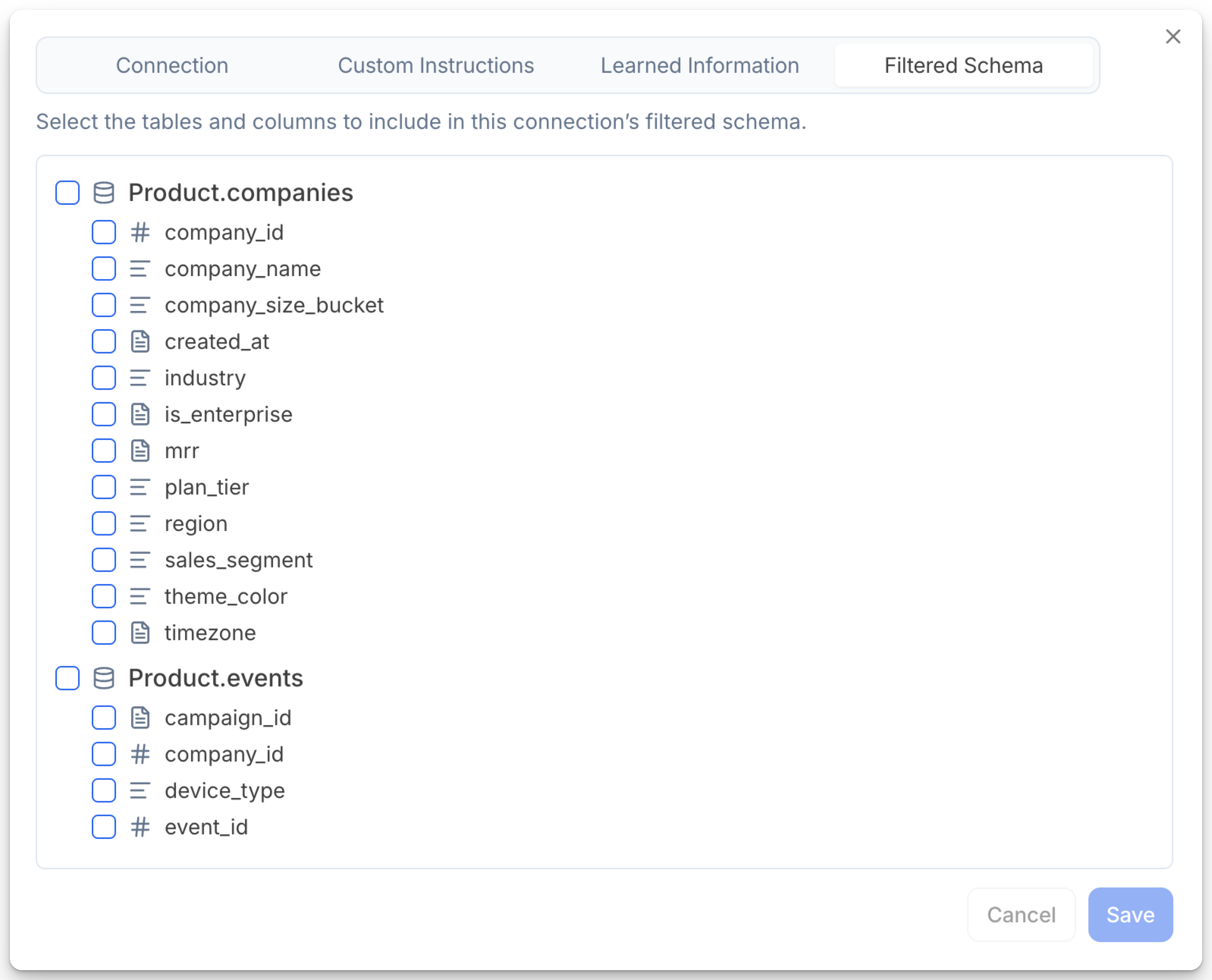
Task: Switch to the Connection tab
Action: (172, 66)
